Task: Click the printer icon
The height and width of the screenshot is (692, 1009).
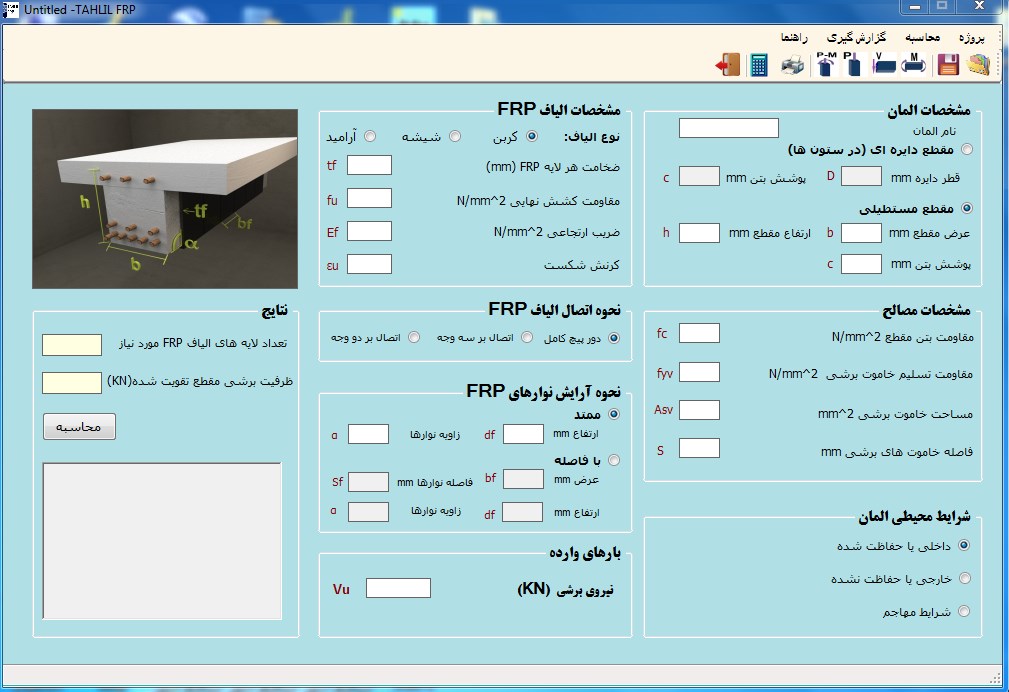Action: (x=792, y=65)
